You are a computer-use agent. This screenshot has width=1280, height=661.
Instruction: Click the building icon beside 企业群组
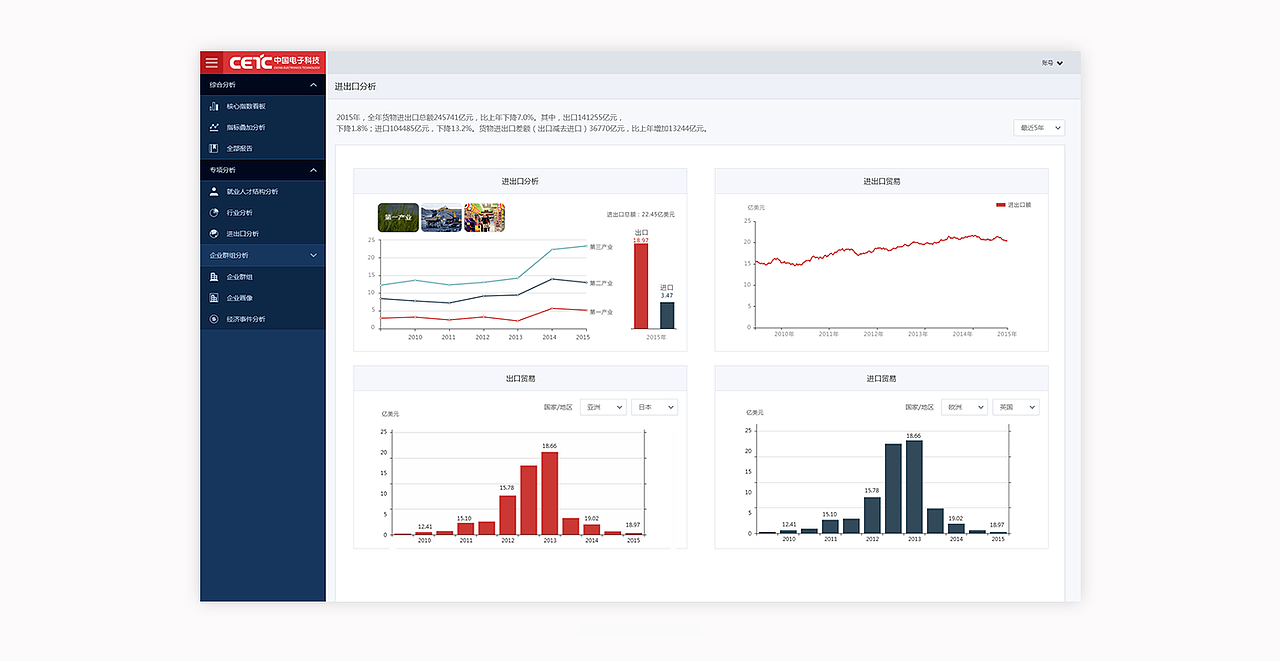point(214,277)
